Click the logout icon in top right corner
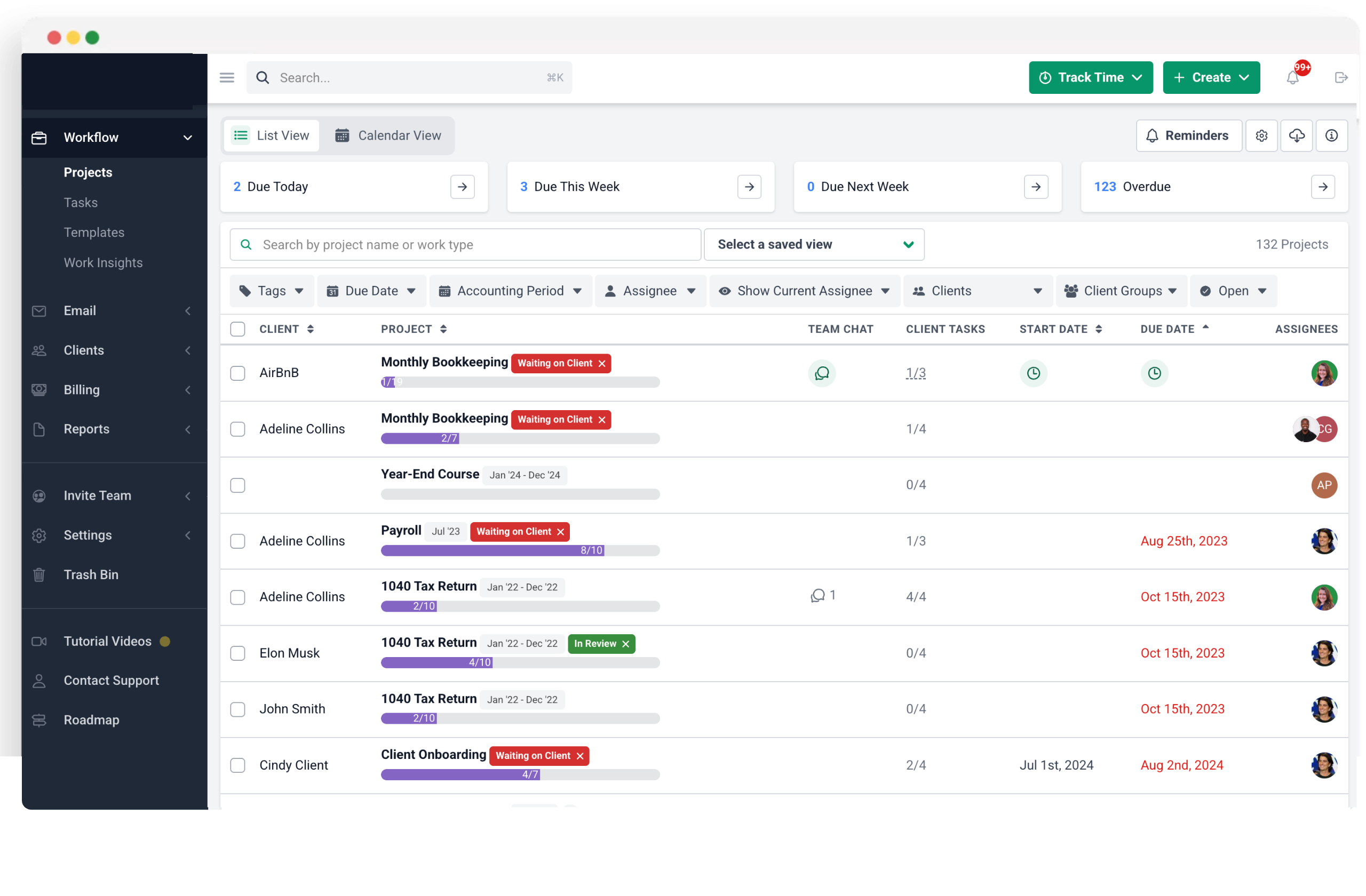Image resolution: width=1366 pixels, height=896 pixels. 1341,77
